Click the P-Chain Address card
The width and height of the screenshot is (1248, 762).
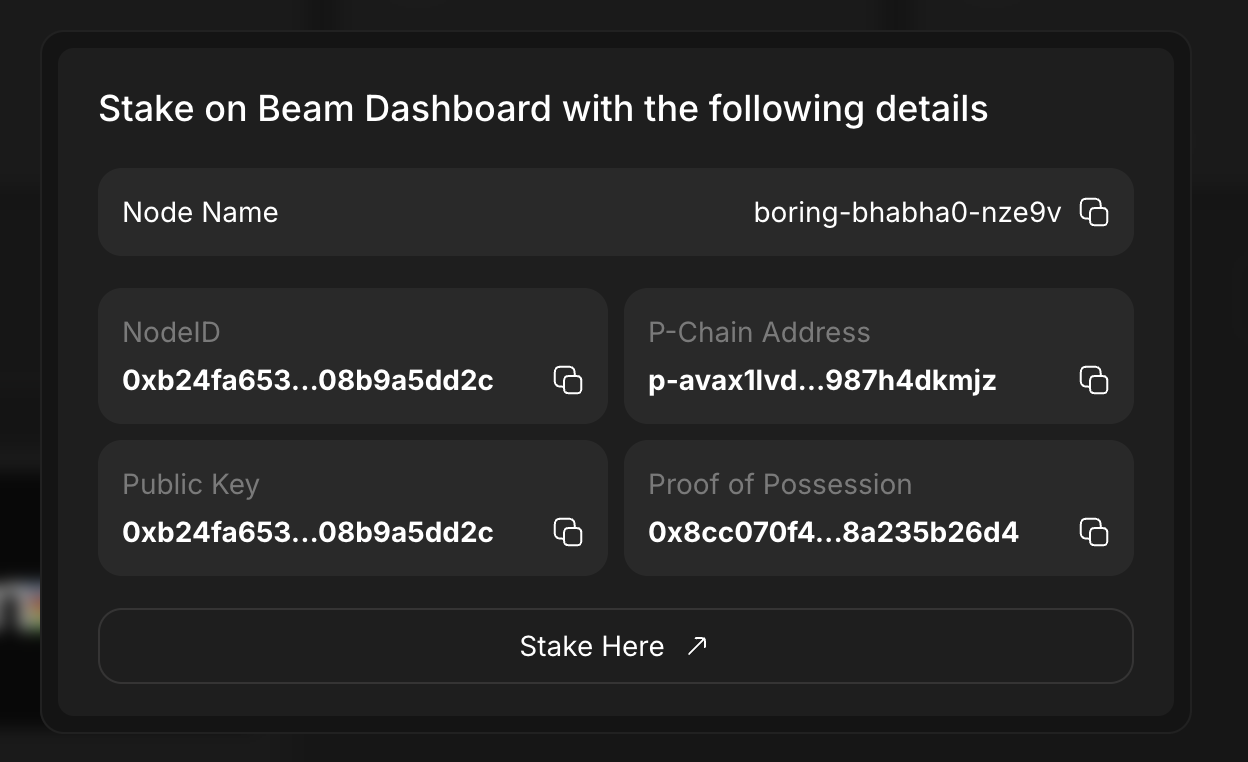click(x=878, y=356)
